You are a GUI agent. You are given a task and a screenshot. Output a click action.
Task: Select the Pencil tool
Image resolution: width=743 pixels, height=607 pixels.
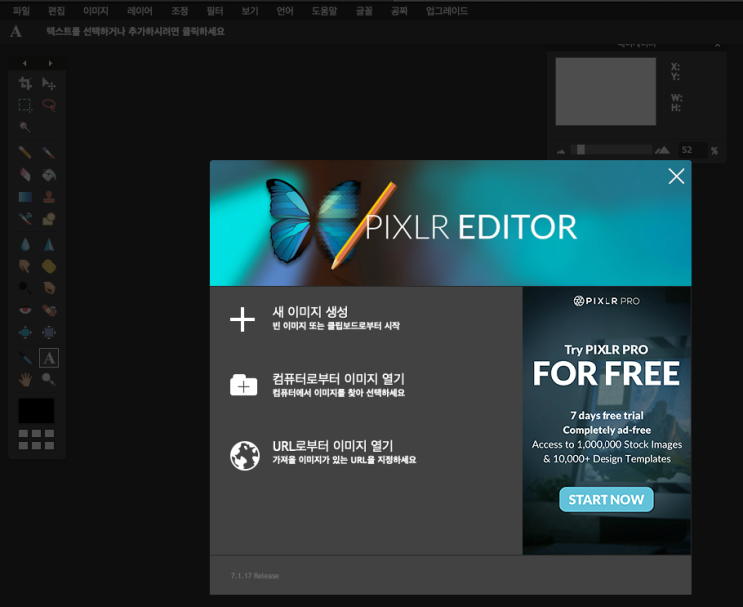coord(25,152)
